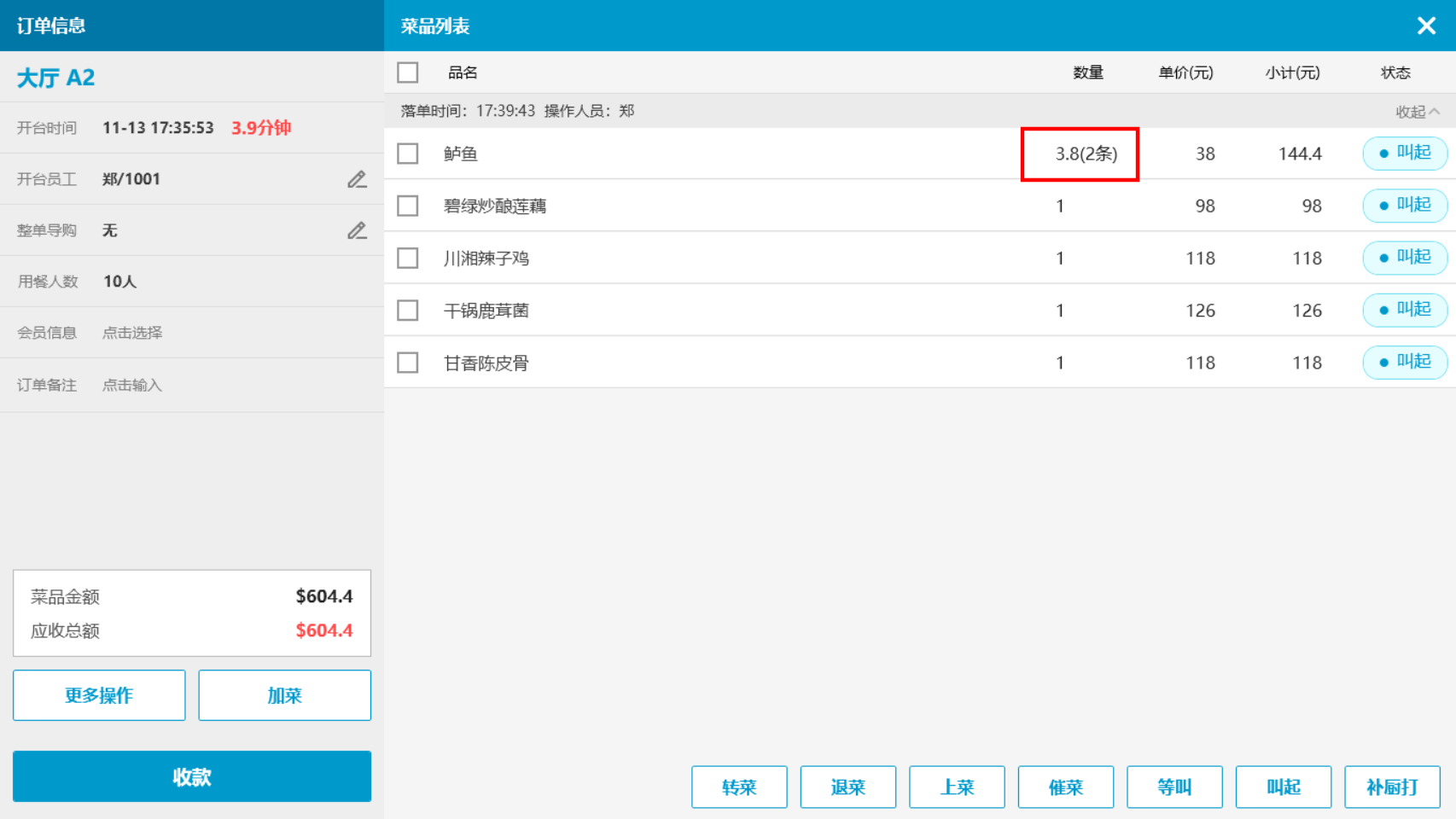This screenshot has height=819, width=1456.
Task: Select the 碧绿炒酿莲藕 checkbox
Action: (408, 206)
